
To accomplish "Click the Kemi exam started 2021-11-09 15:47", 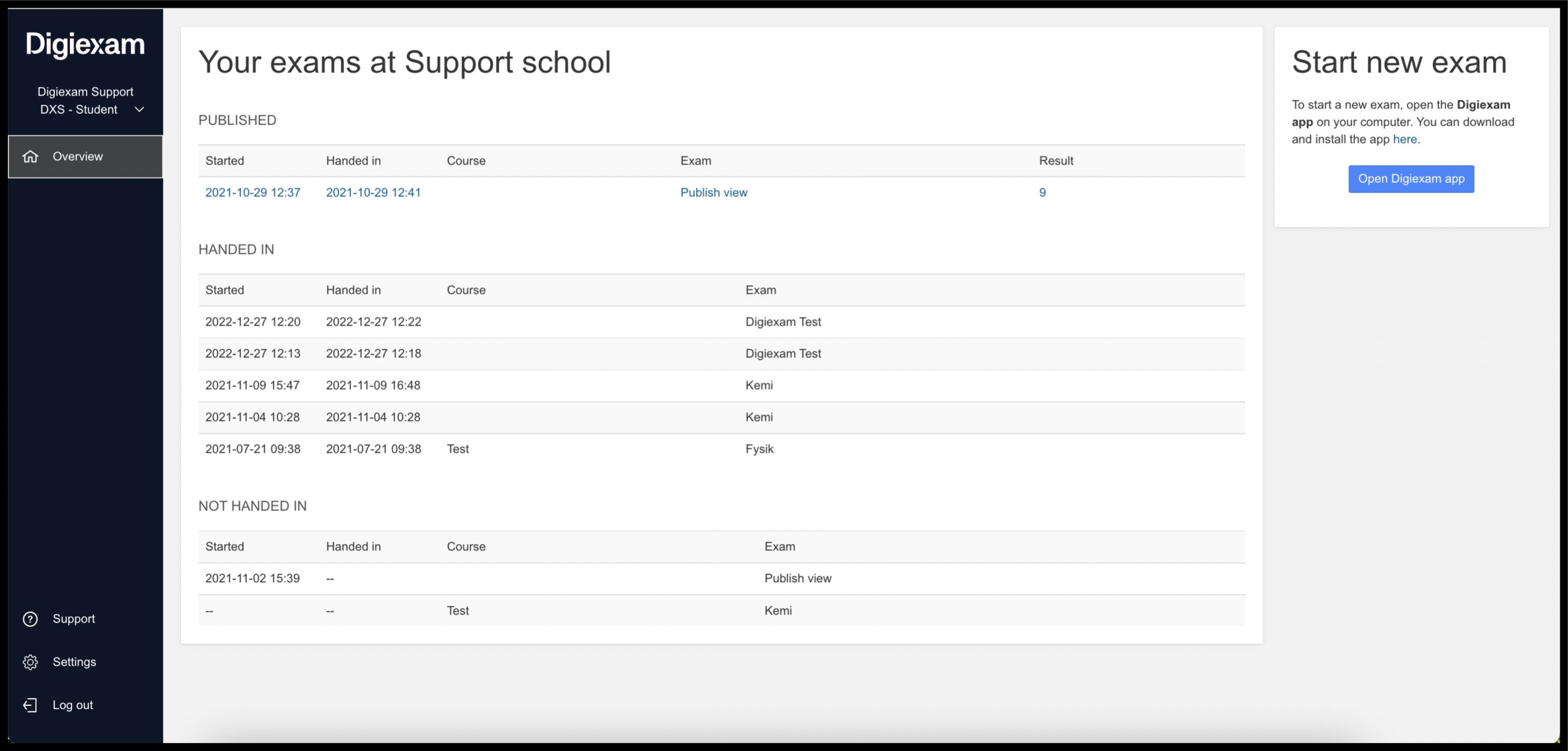I will pyautogui.click(x=759, y=386).
